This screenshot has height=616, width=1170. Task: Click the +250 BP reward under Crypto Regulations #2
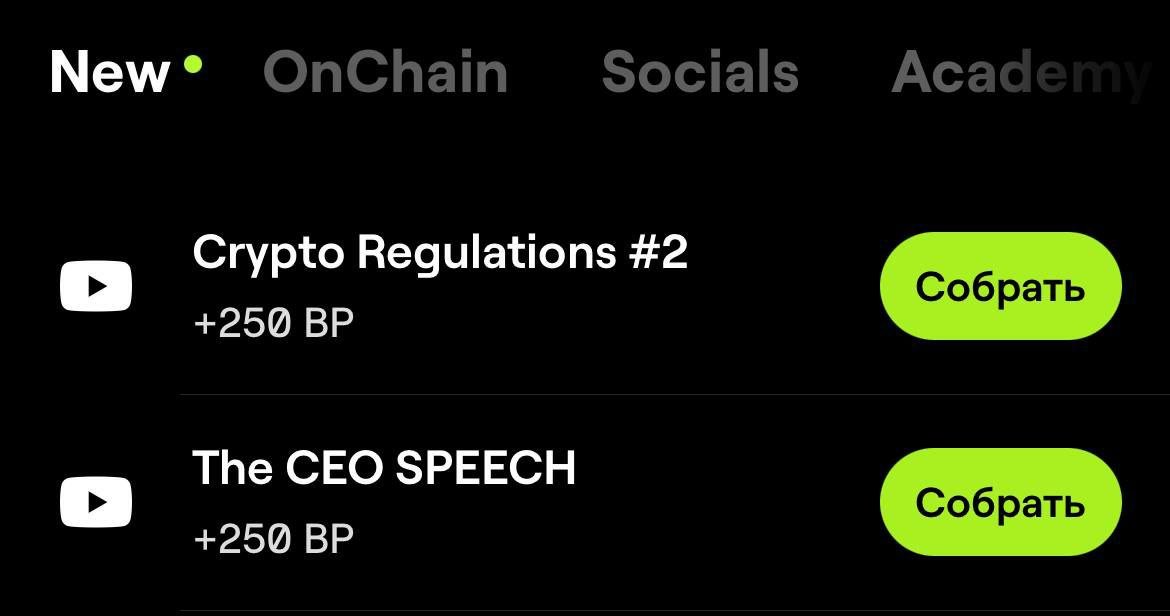(273, 324)
